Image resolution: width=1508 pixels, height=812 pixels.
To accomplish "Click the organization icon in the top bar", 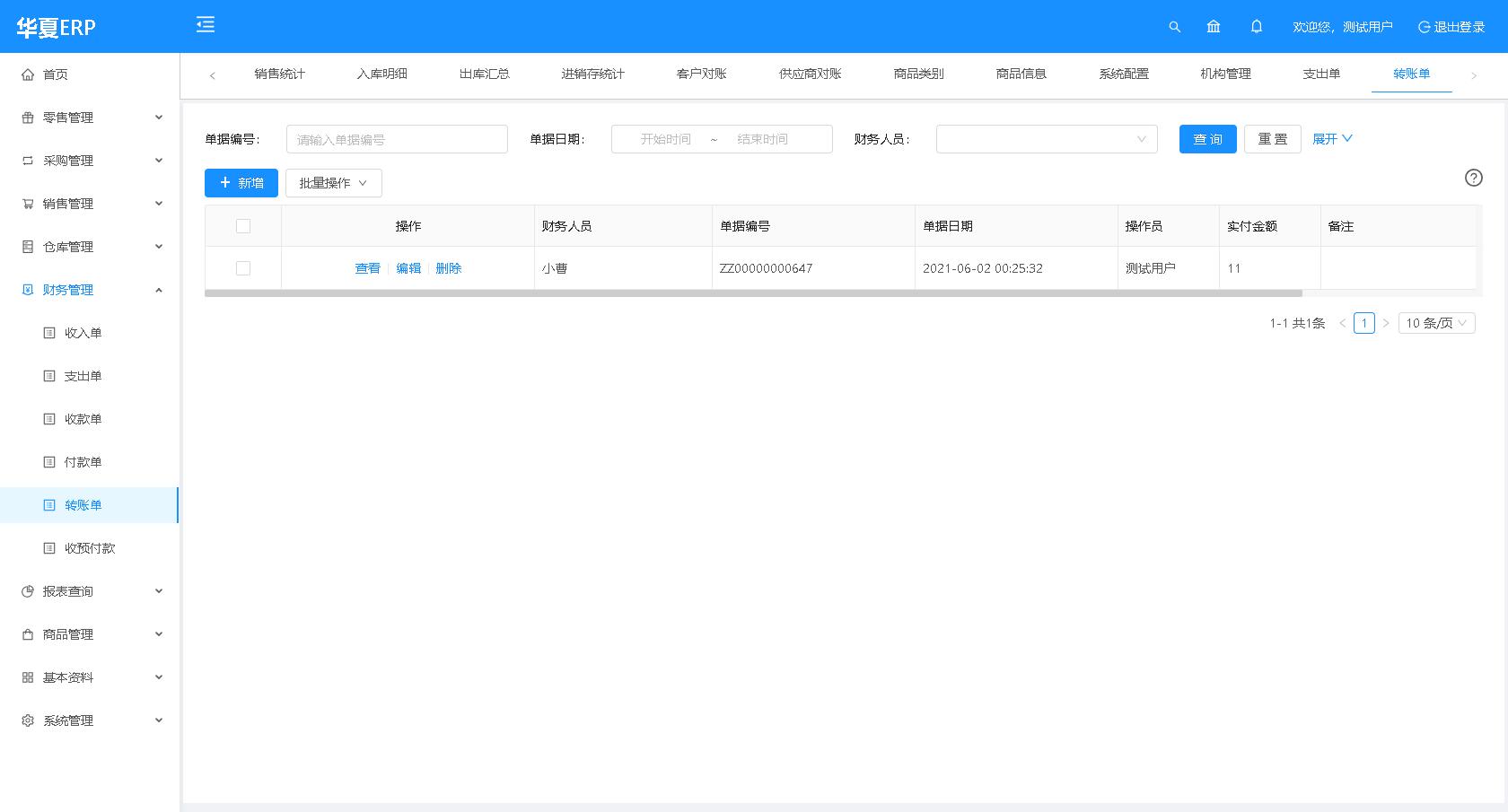I will pos(1214,27).
